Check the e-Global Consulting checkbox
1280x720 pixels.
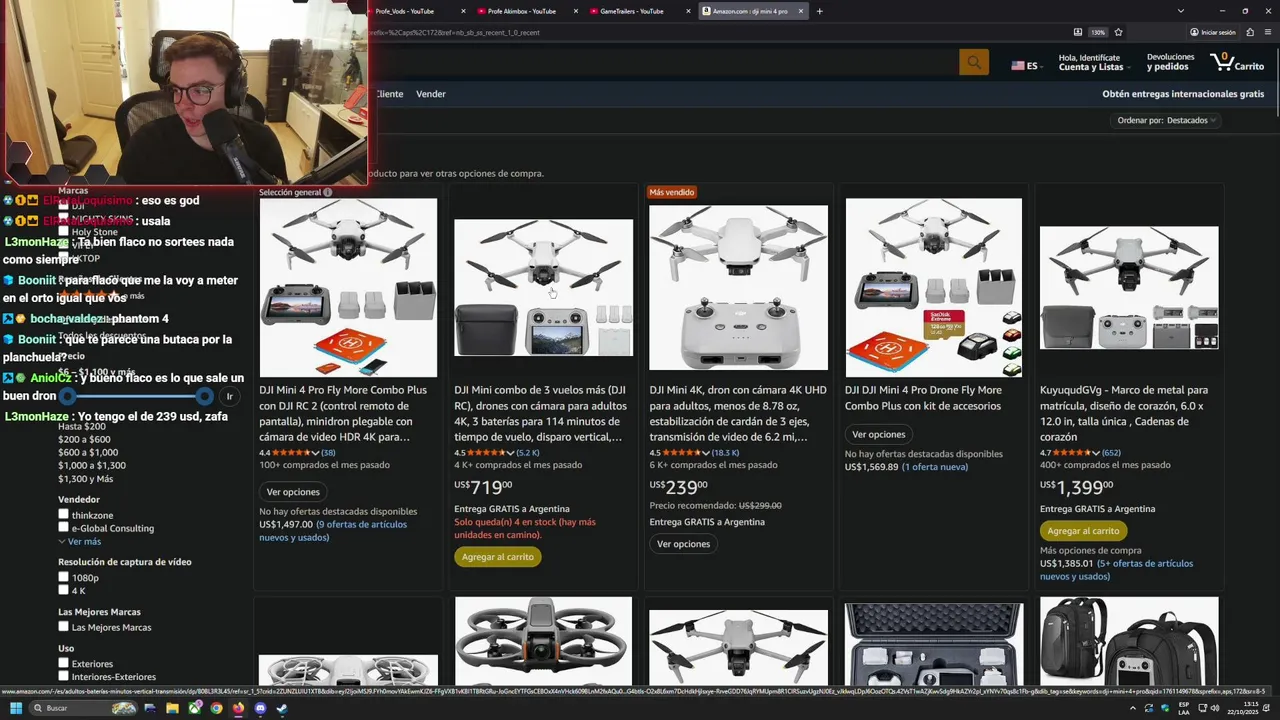(63, 527)
